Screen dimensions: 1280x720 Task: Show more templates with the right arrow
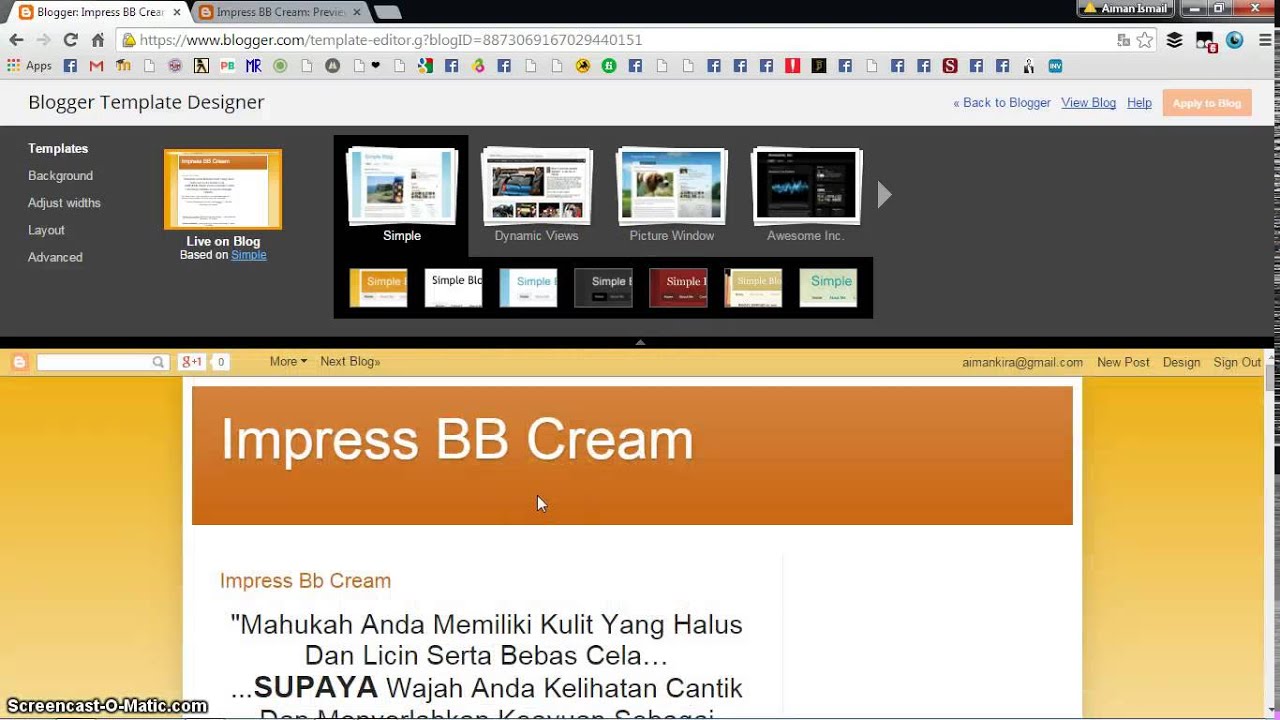[884, 195]
